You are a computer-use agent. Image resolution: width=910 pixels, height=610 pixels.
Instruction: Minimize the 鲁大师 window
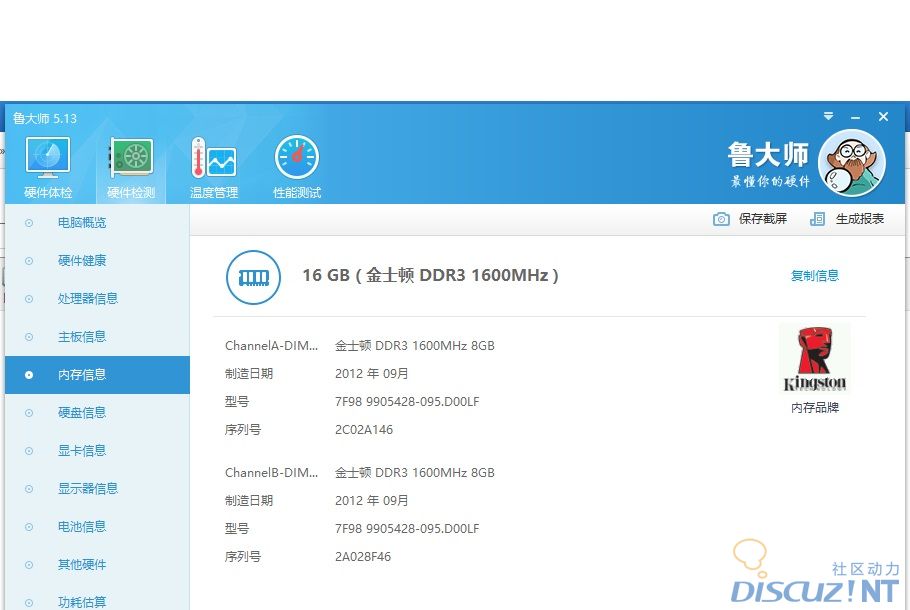(855, 117)
